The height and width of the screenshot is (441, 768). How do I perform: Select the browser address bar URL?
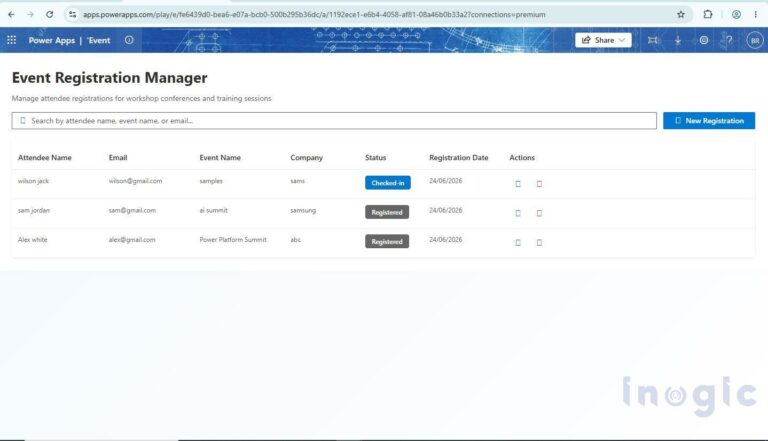coord(314,15)
